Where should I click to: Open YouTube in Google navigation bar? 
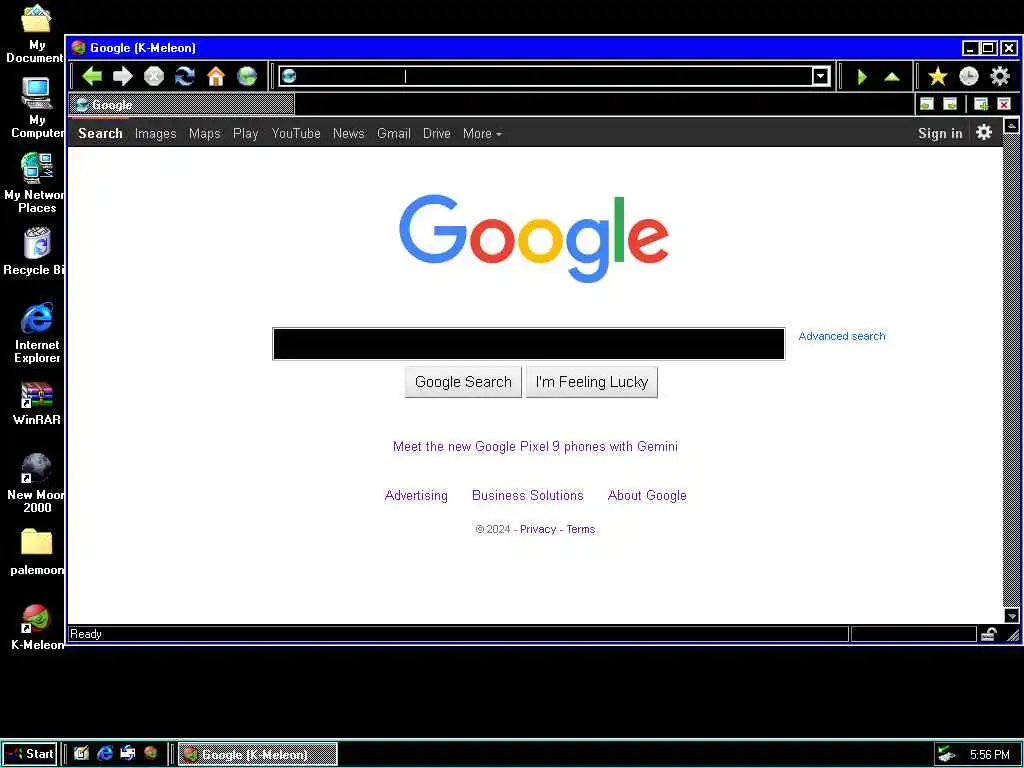click(296, 133)
